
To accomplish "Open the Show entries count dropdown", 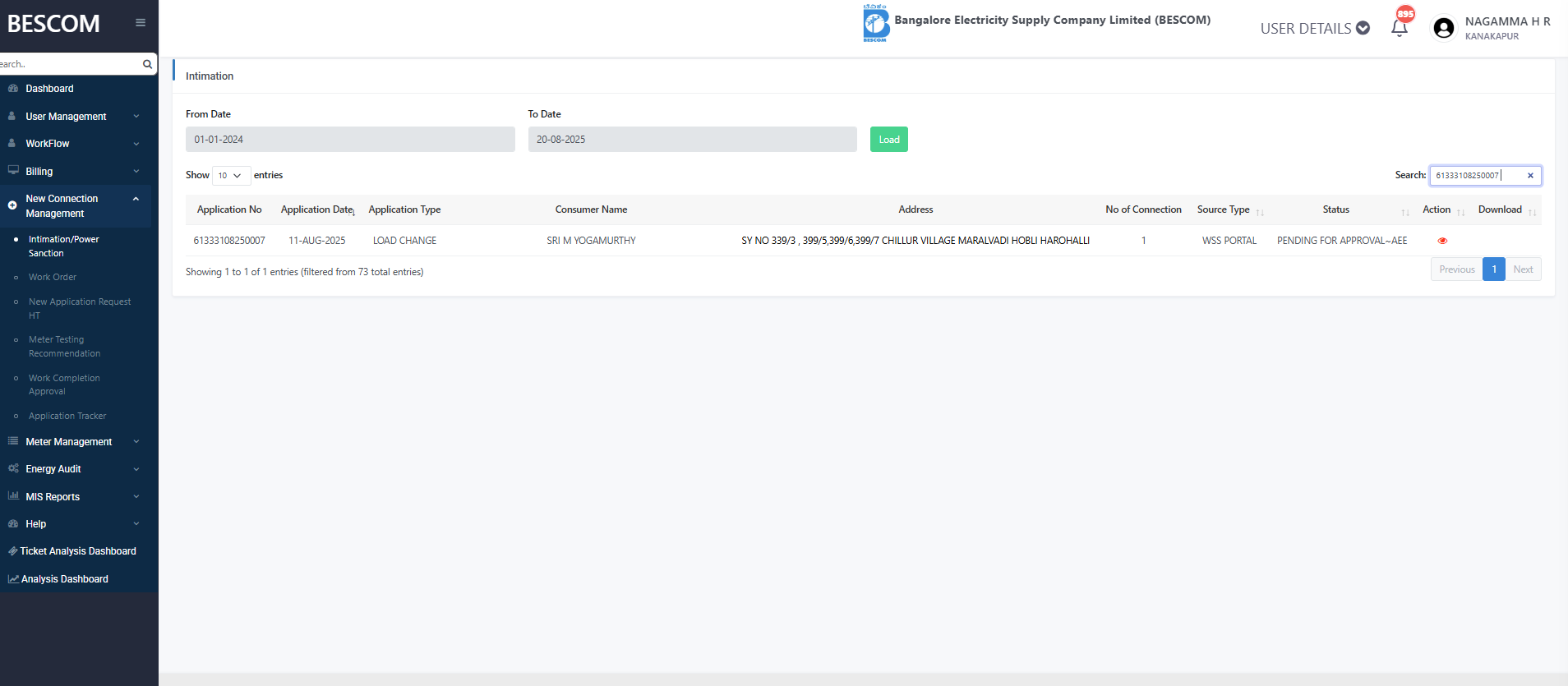I will click(x=231, y=176).
